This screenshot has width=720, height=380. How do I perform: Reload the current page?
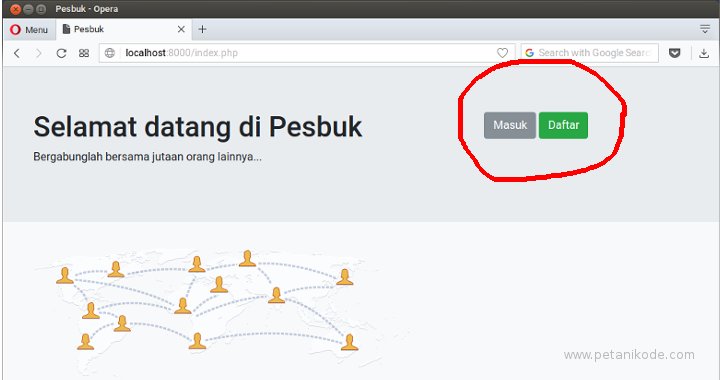(x=61, y=53)
